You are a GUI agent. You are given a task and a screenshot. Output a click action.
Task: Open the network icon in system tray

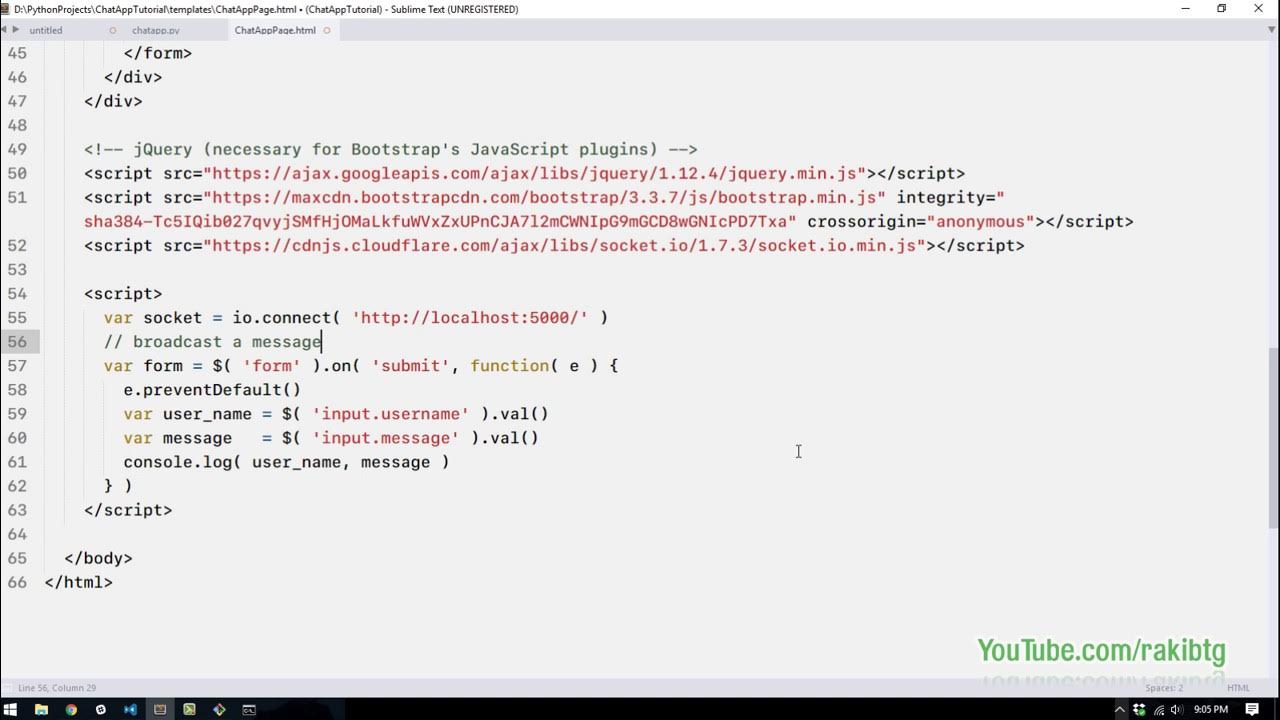[x=1157, y=709]
